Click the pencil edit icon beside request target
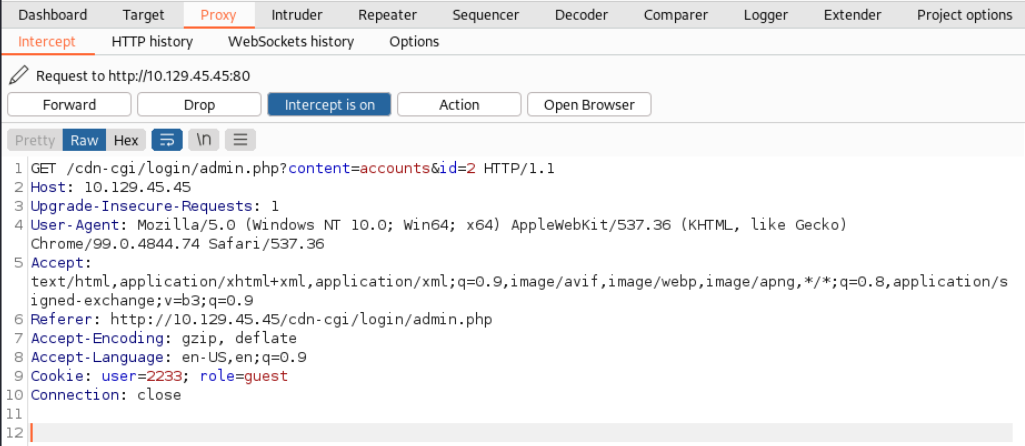 18,75
